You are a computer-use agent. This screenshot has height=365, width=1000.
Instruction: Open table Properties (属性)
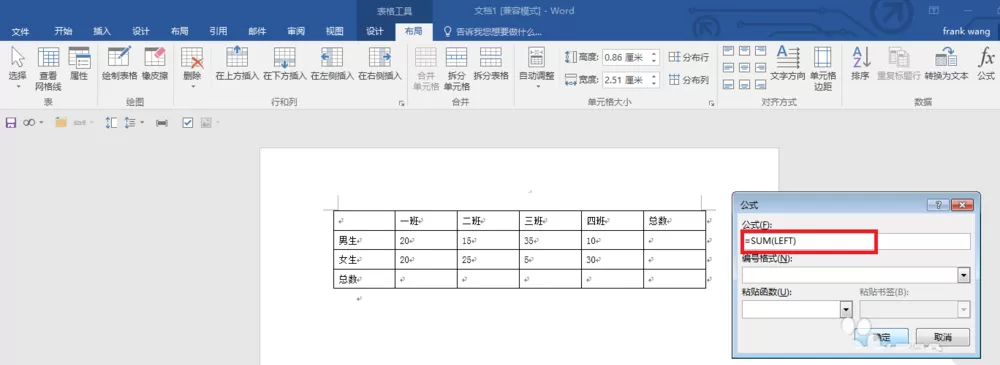point(79,64)
